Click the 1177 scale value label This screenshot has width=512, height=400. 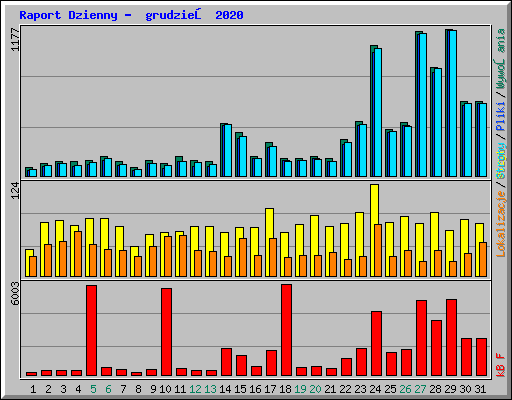point(15,39)
